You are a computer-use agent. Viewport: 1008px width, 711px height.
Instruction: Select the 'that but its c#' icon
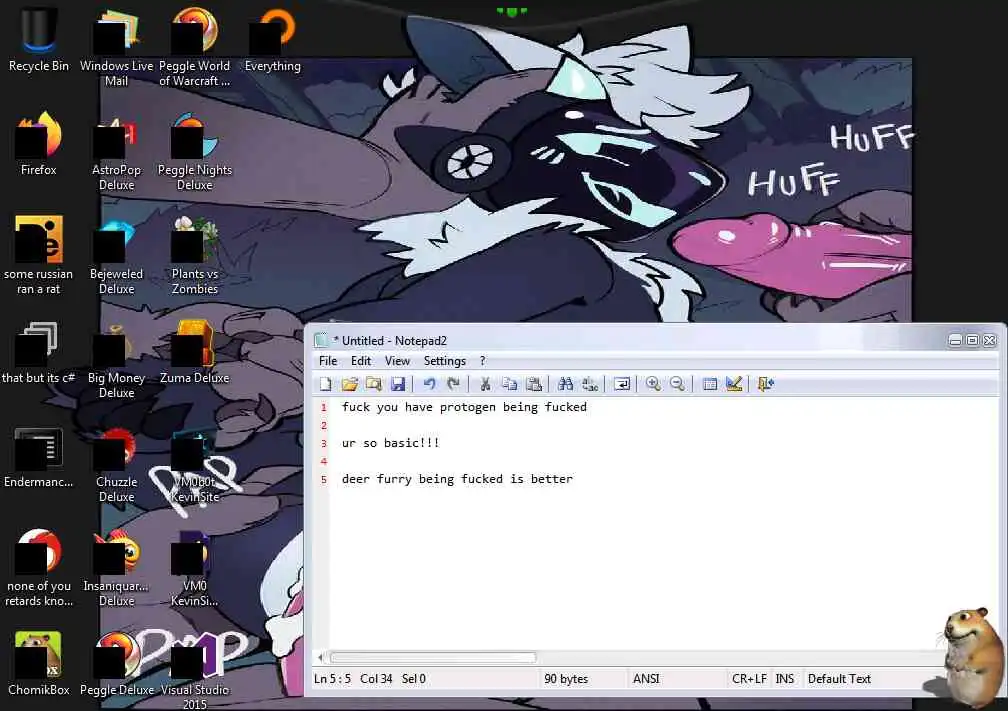coord(39,352)
